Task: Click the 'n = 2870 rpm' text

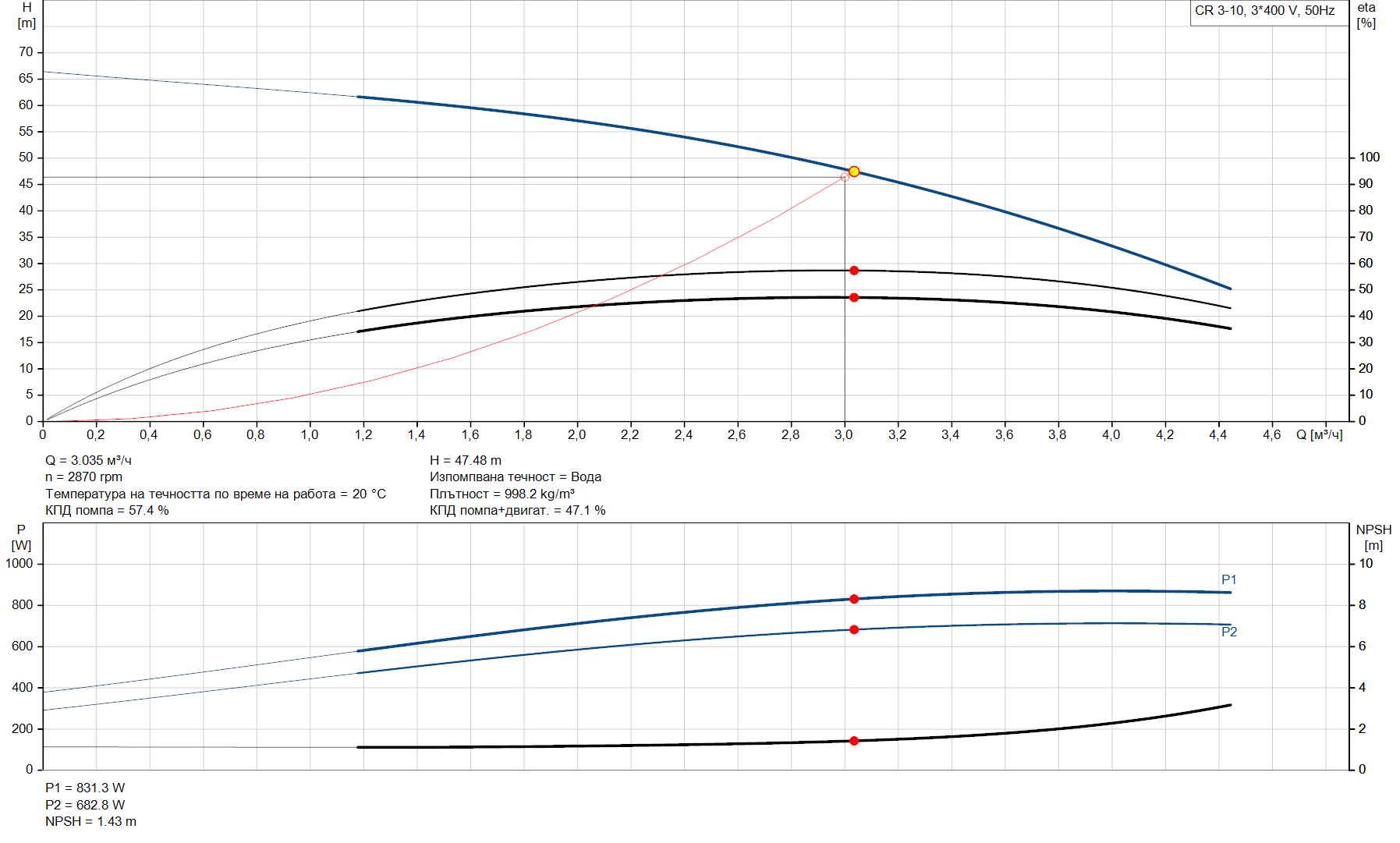Action: [x=83, y=476]
